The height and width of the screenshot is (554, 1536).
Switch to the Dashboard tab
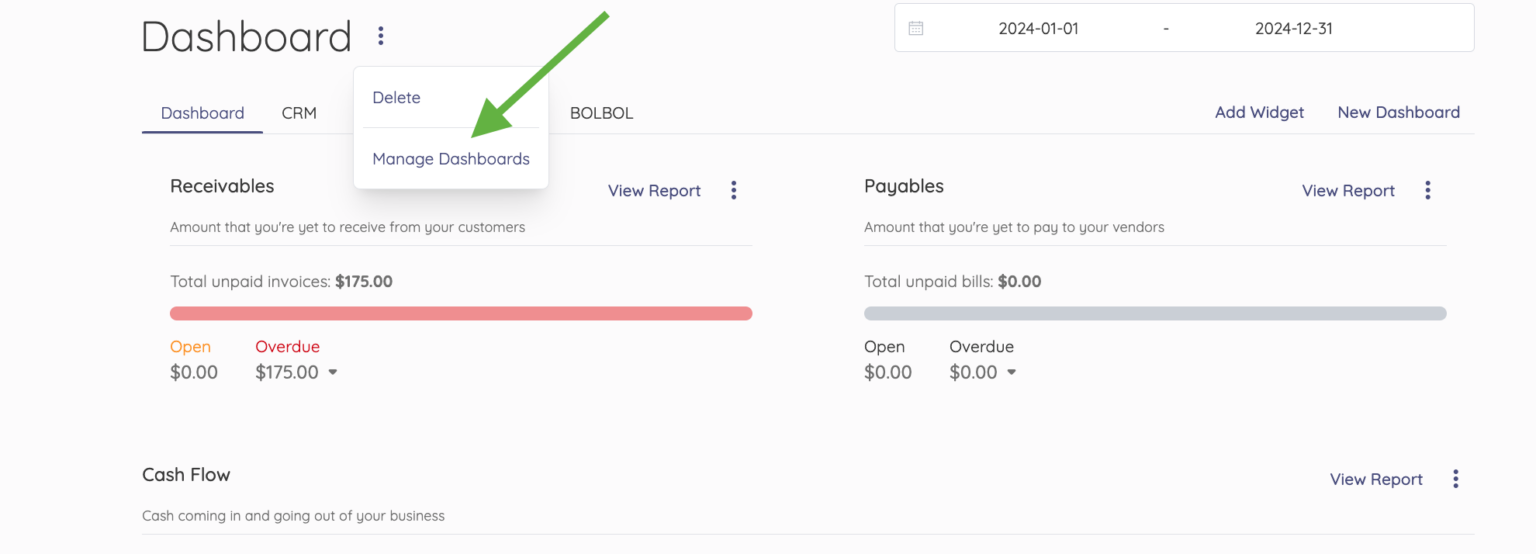coord(202,113)
